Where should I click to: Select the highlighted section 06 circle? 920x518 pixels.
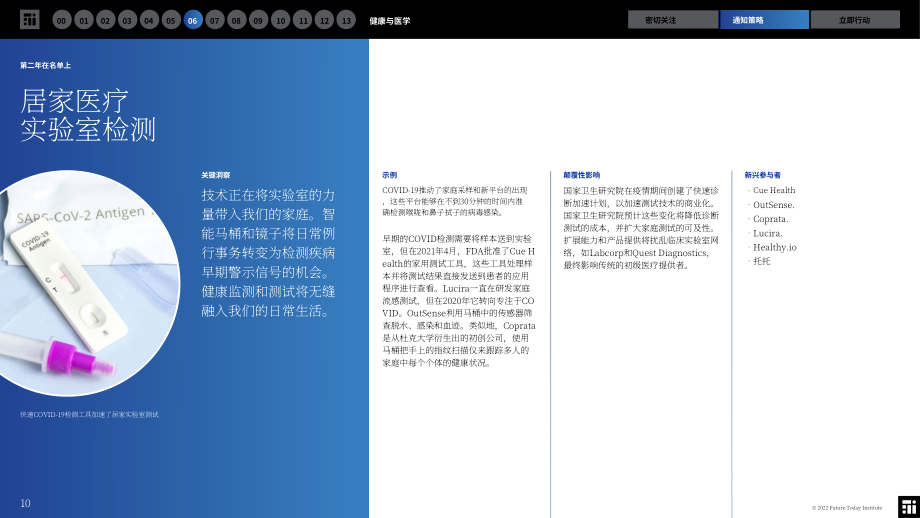pyautogui.click(x=193, y=20)
